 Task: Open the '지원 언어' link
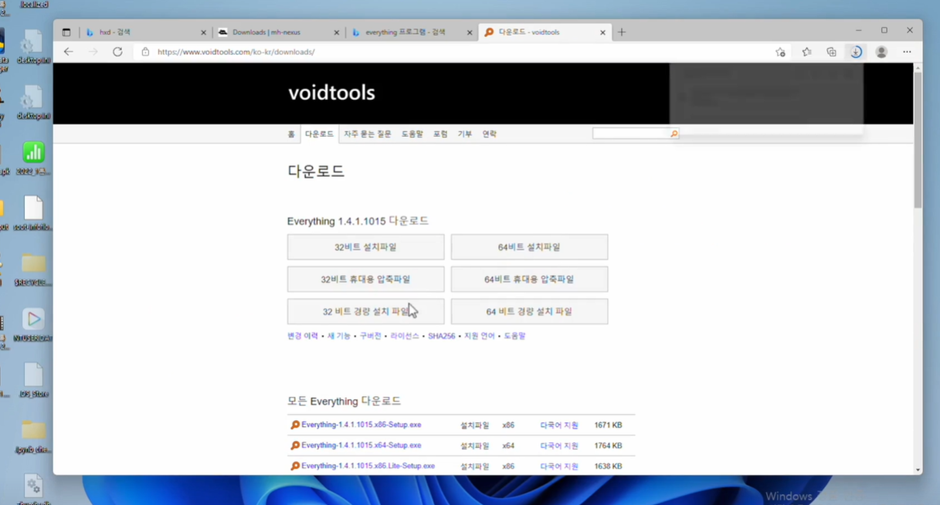point(480,336)
